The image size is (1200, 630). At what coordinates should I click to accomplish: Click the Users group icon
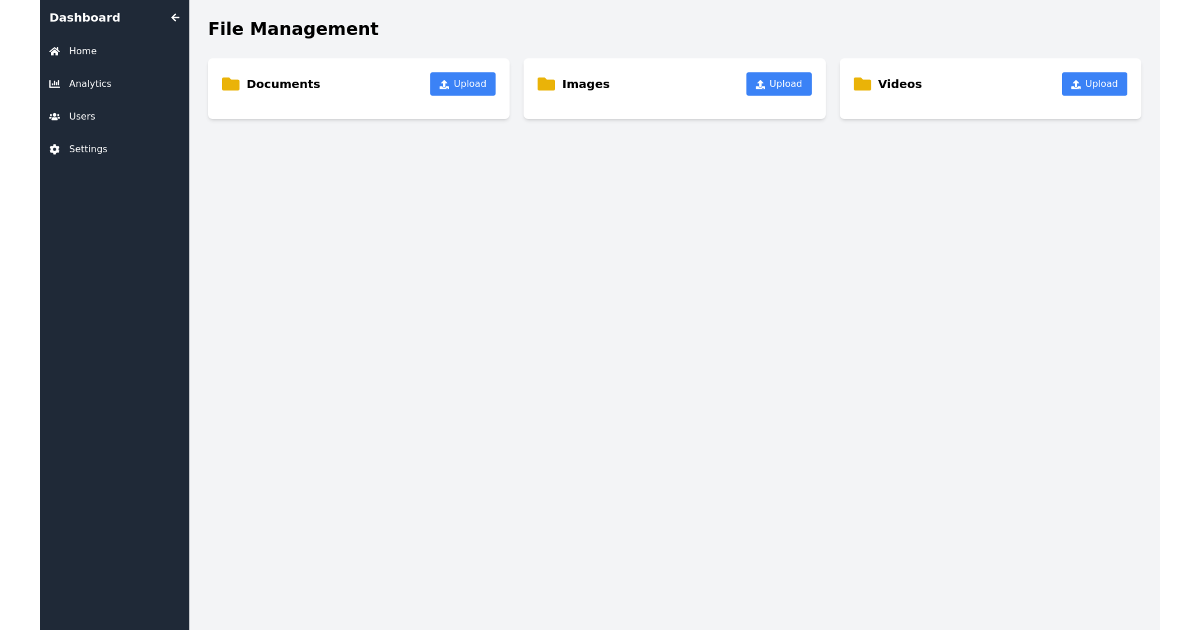pyautogui.click(x=54, y=116)
